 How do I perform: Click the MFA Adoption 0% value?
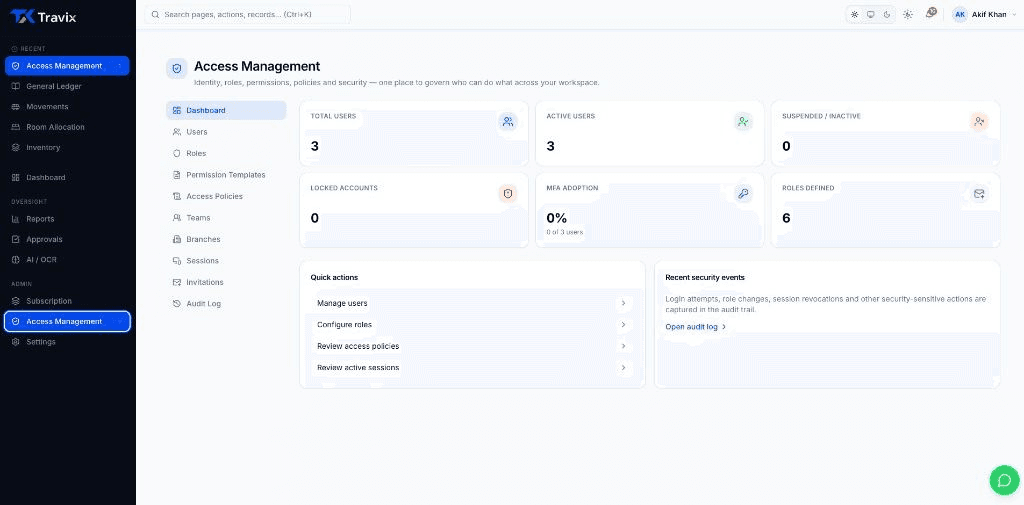(556, 218)
